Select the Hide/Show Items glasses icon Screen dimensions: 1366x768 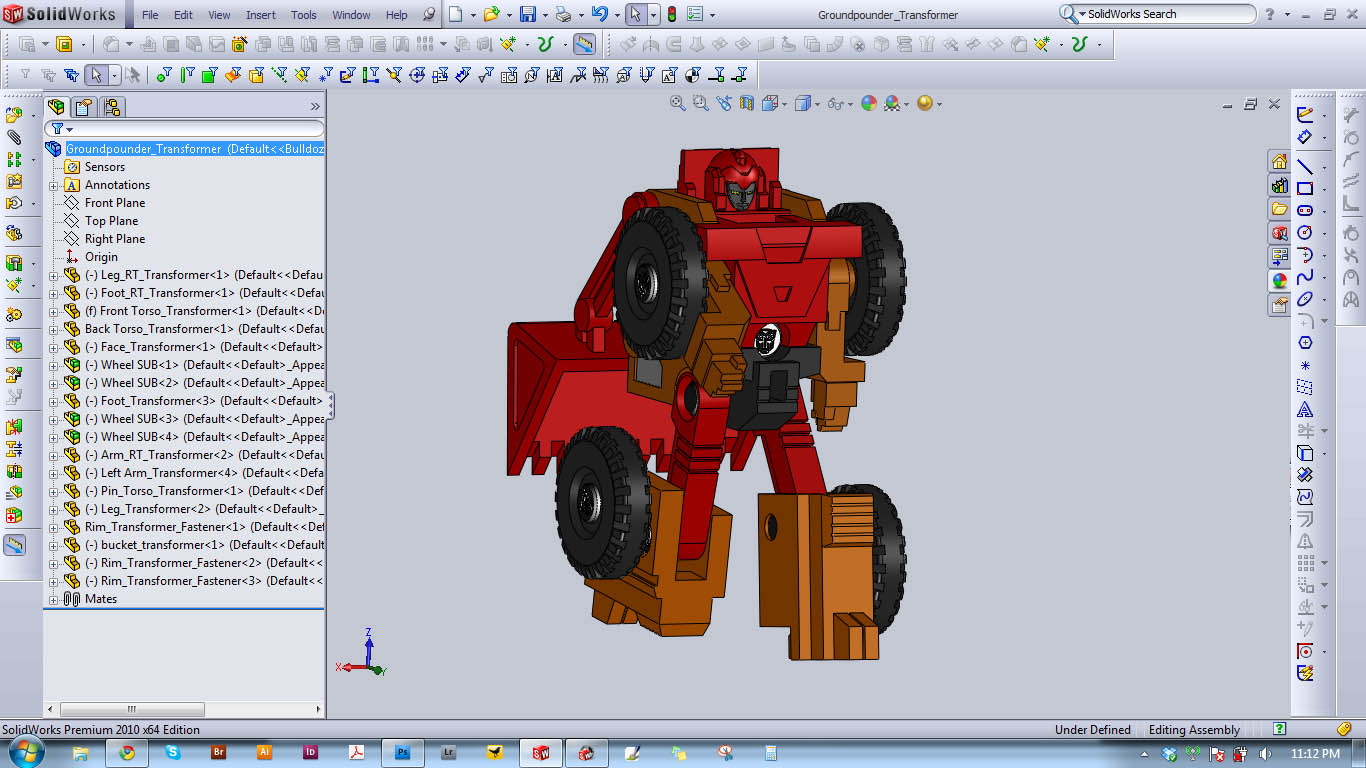tap(834, 103)
